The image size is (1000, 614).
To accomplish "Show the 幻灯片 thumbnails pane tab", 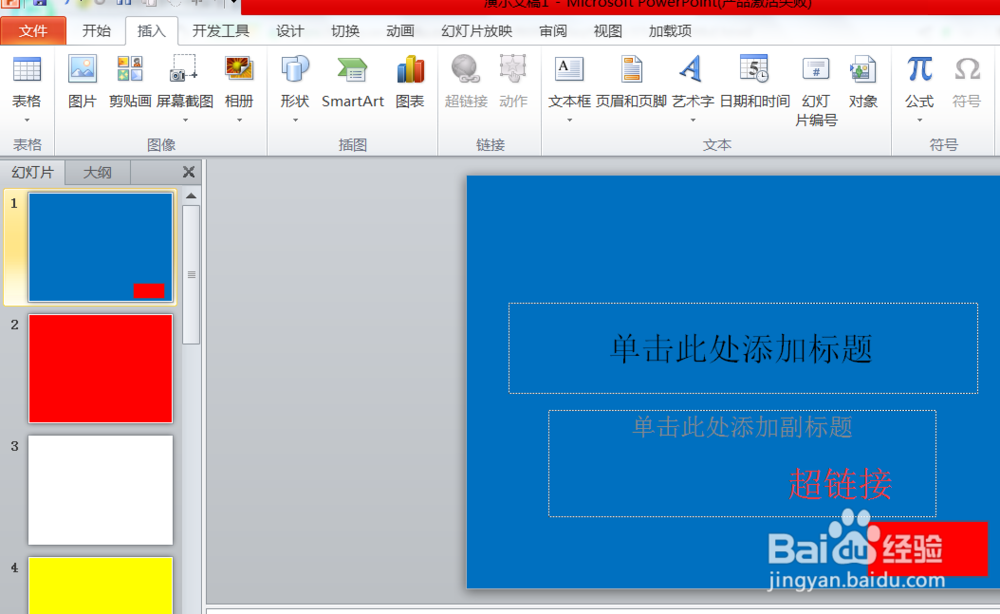I will [x=33, y=172].
